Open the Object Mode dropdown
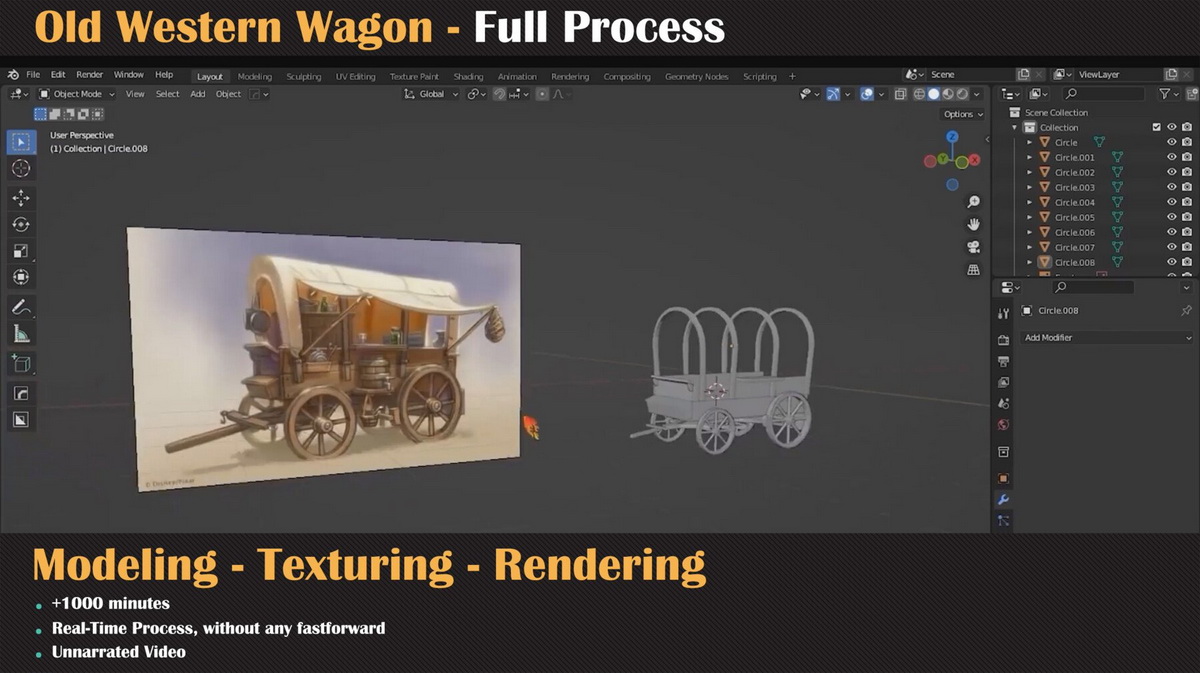The width and height of the screenshot is (1200, 673). 77,94
